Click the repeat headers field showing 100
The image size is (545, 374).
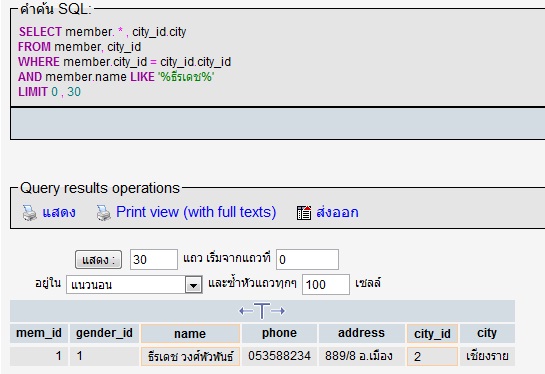tap(326, 284)
